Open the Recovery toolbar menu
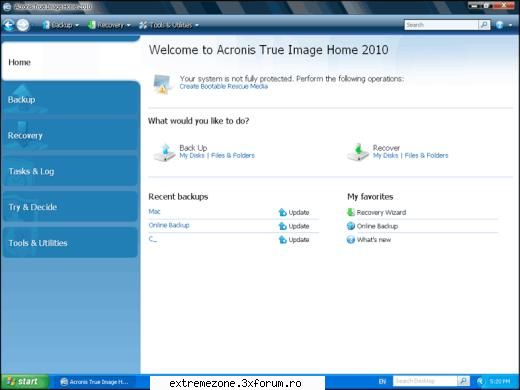 point(109,25)
